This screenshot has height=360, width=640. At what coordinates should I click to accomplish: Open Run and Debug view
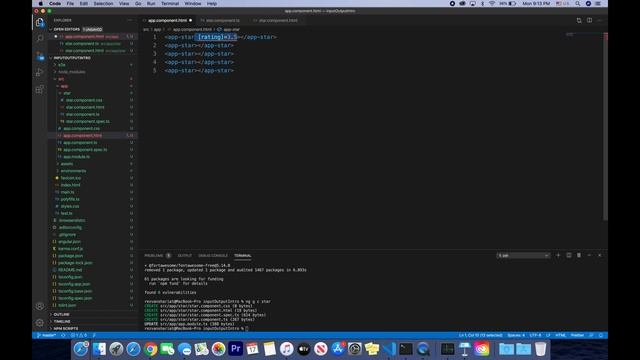40,73
